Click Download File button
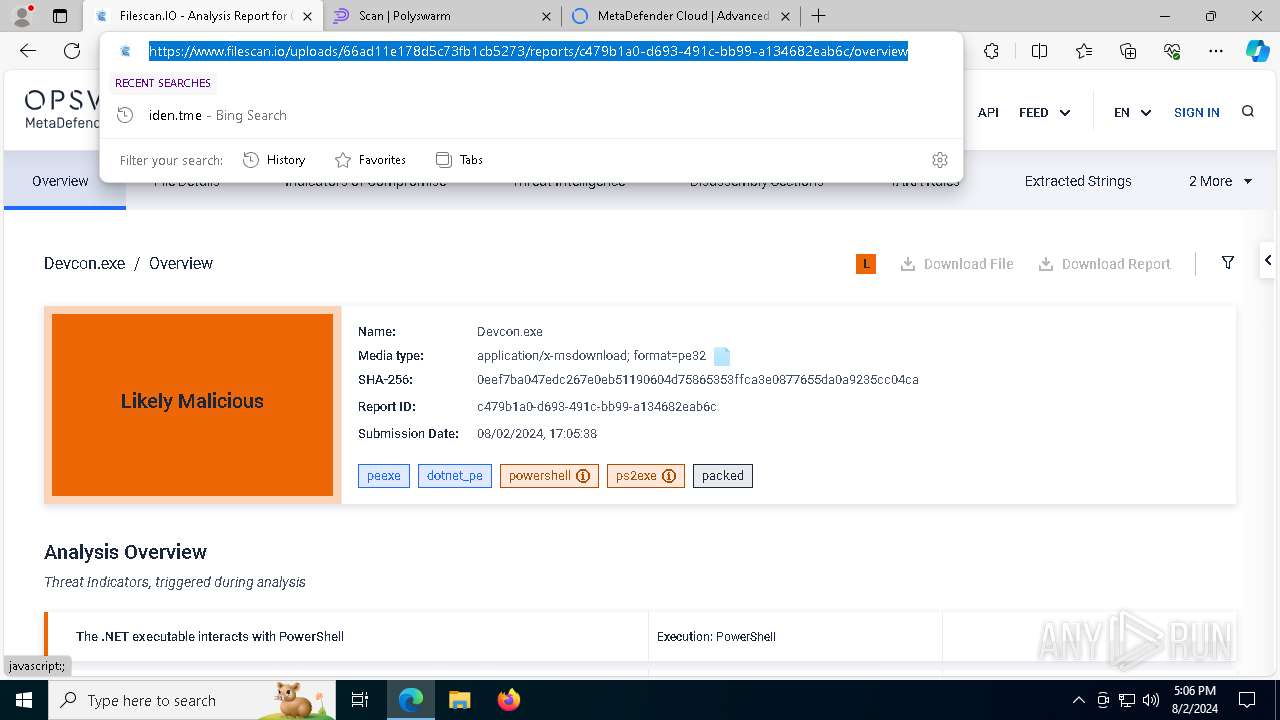This screenshot has height=720, width=1280. pos(957,264)
